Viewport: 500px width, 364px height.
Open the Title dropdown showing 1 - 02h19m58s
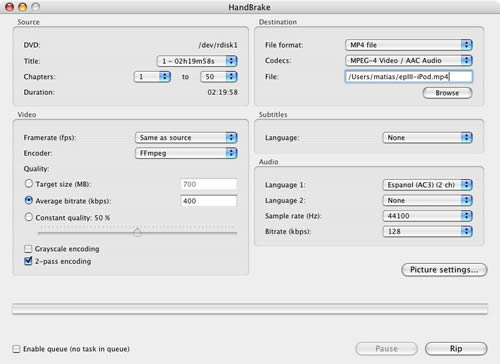[197, 61]
